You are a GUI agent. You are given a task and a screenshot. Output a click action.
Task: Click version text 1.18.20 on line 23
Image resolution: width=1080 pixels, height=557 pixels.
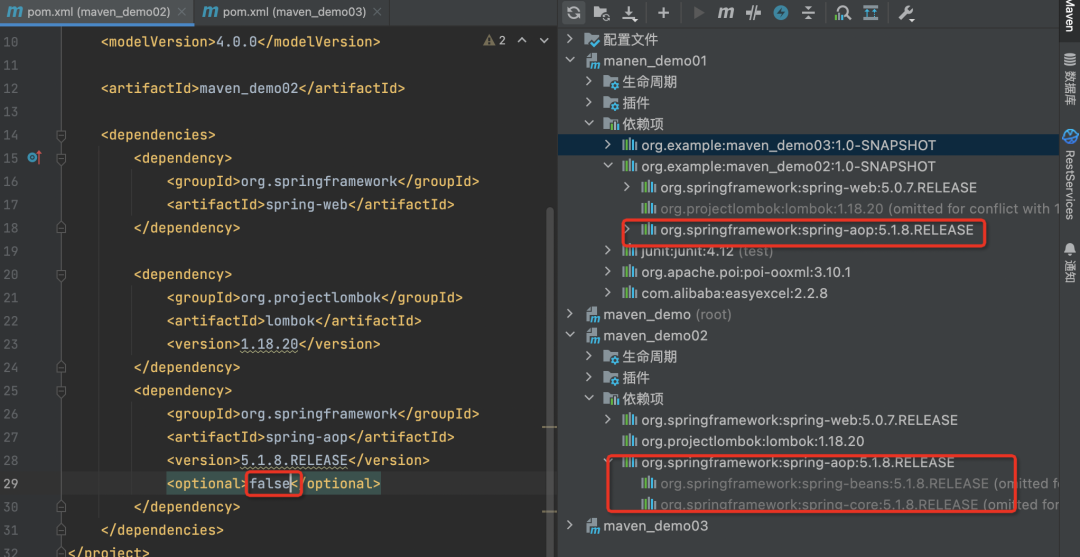click(269, 344)
